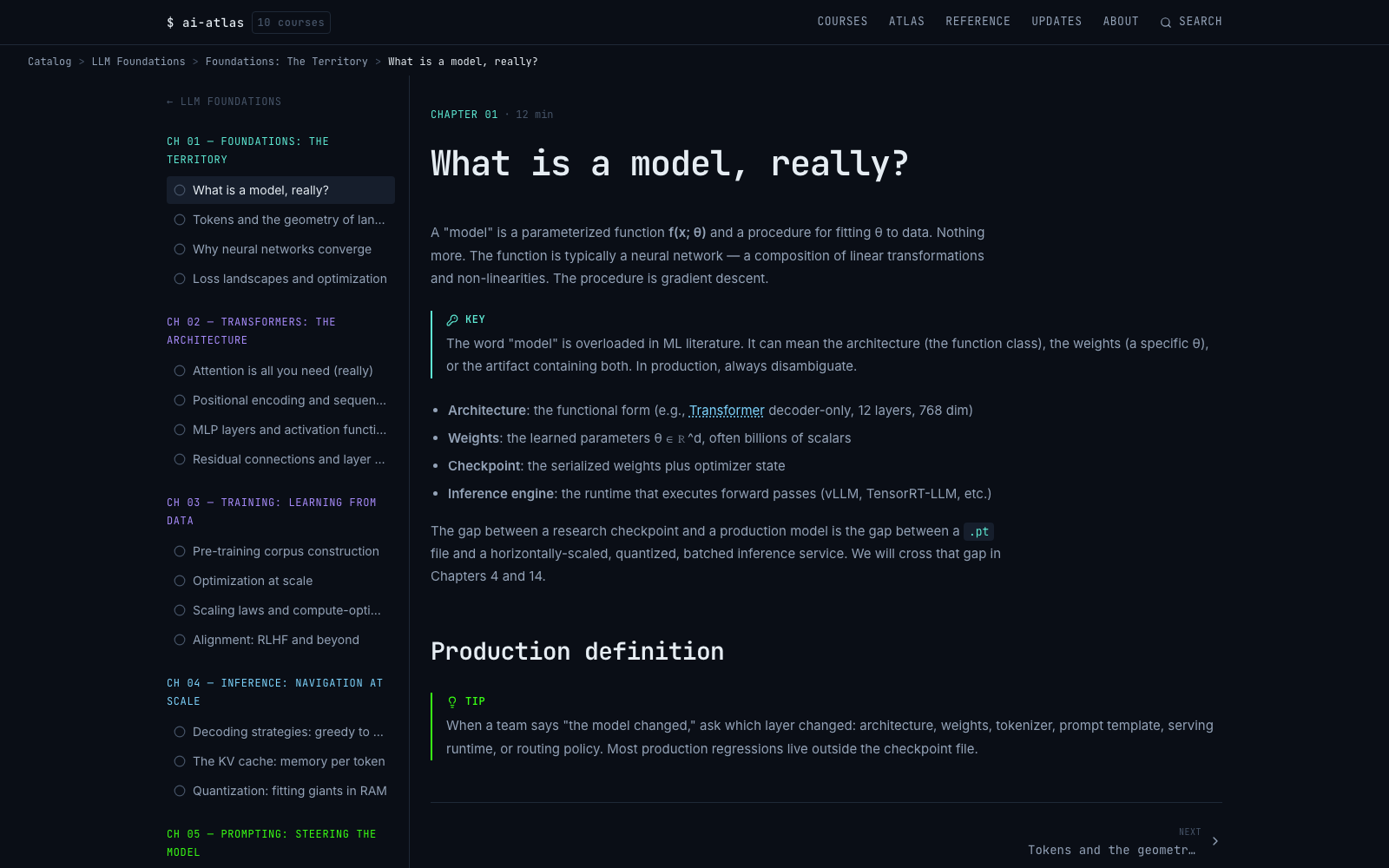The image size is (1389, 868).
Task: Toggle completion circle for 'What is a model, really?'
Action: pyautogui.click(x=180, y=190)
